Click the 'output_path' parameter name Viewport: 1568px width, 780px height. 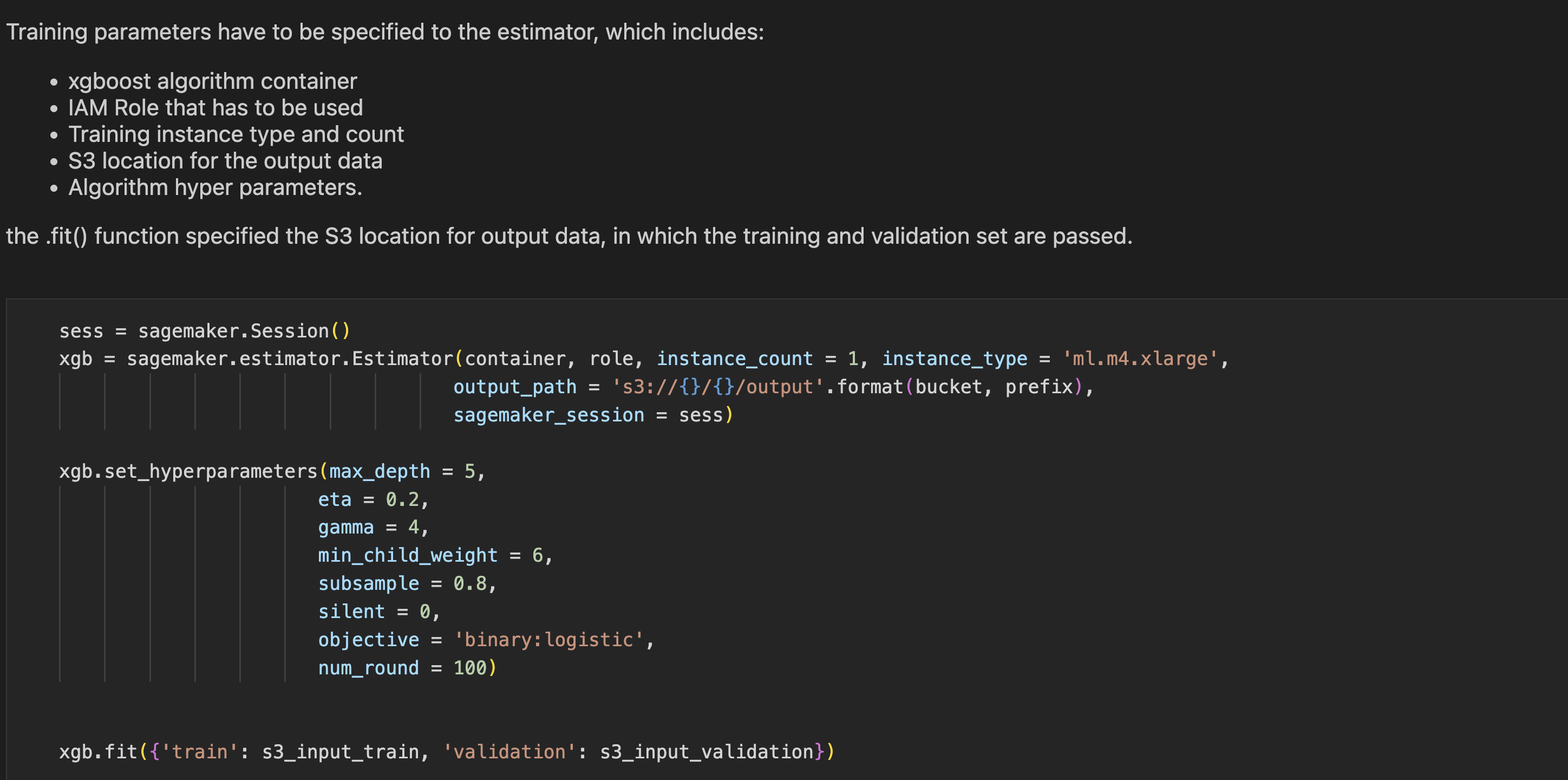[x=514, y=387]
